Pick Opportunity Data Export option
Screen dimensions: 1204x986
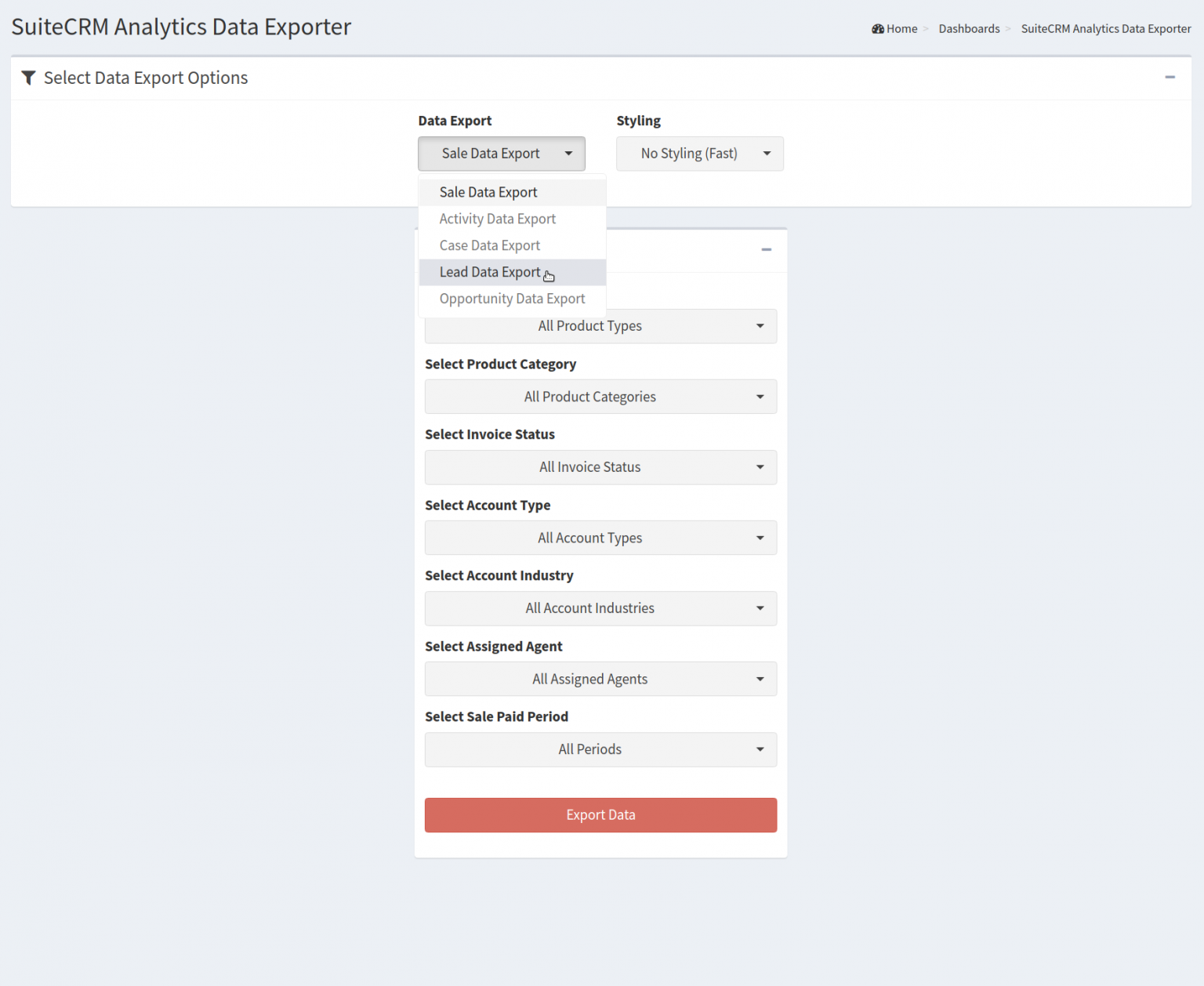pyautogui.click(x=512, y=299)
